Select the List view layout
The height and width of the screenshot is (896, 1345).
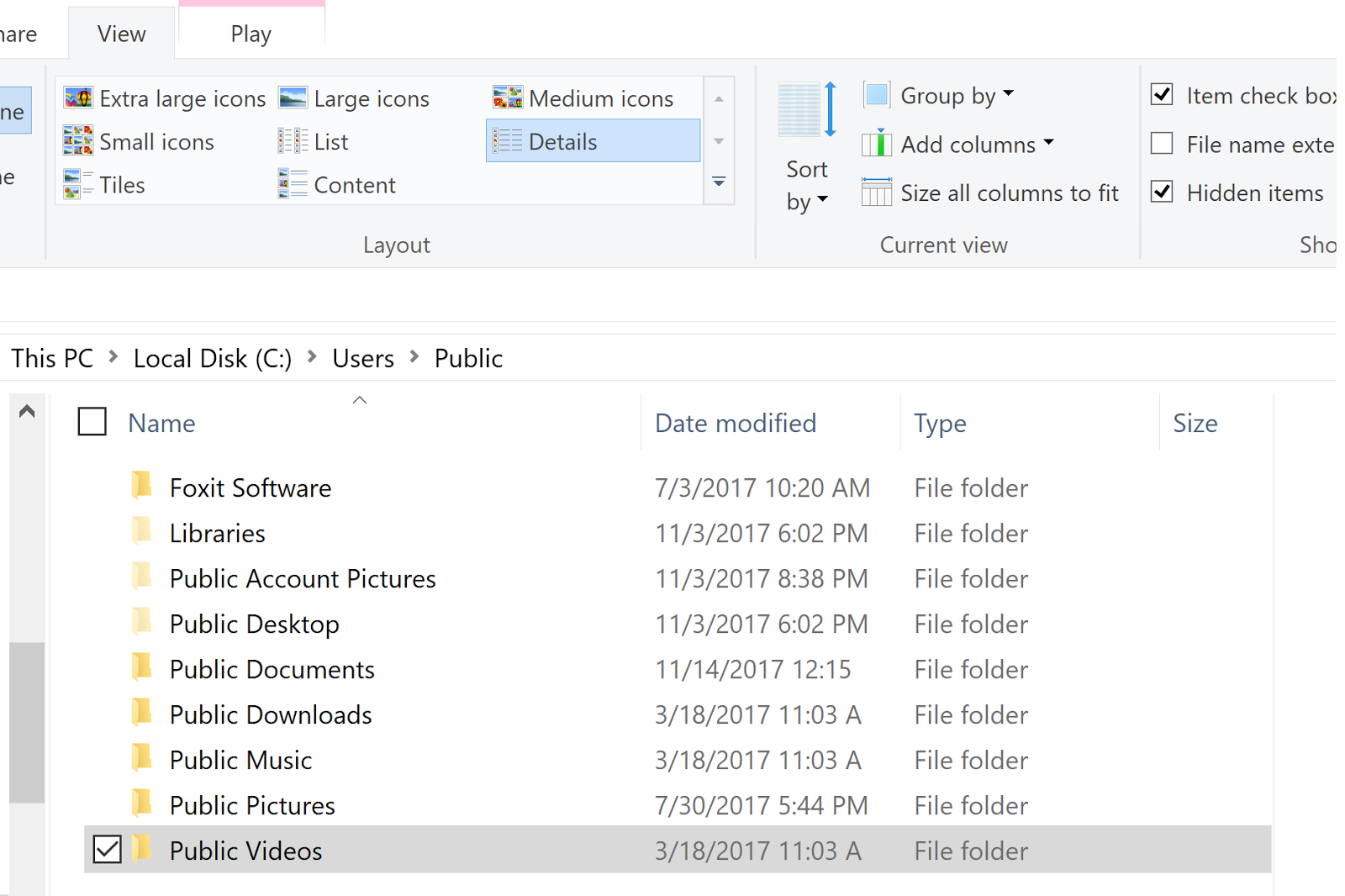coord(330,141)
